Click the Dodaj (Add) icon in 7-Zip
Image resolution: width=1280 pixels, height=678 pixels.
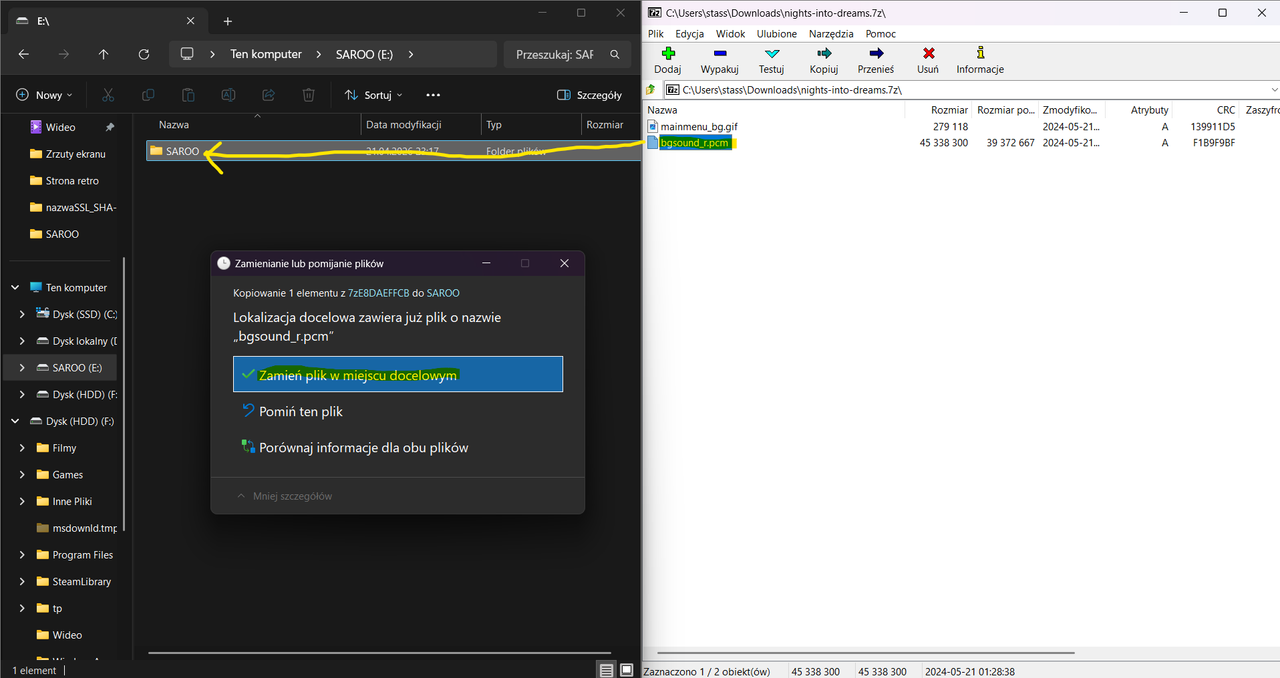point(668,53)
